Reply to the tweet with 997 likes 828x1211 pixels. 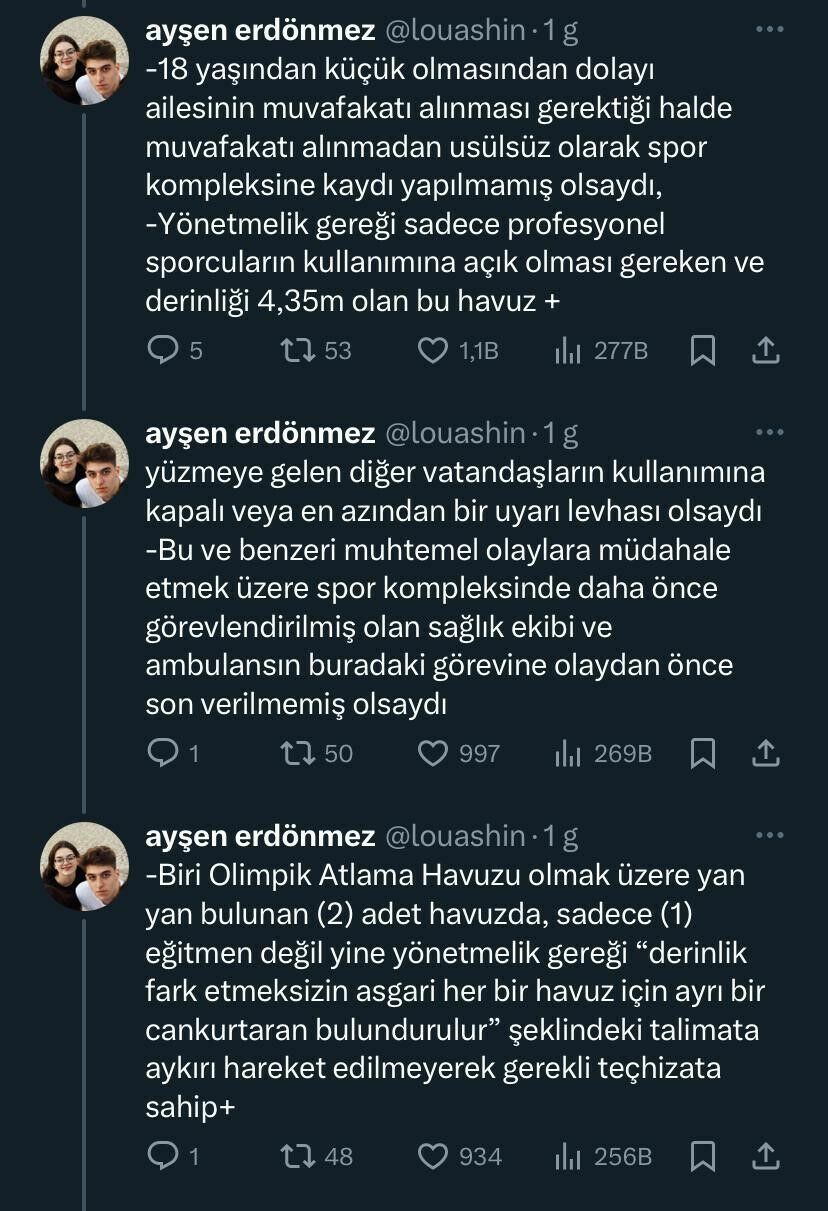pos(162,752)
